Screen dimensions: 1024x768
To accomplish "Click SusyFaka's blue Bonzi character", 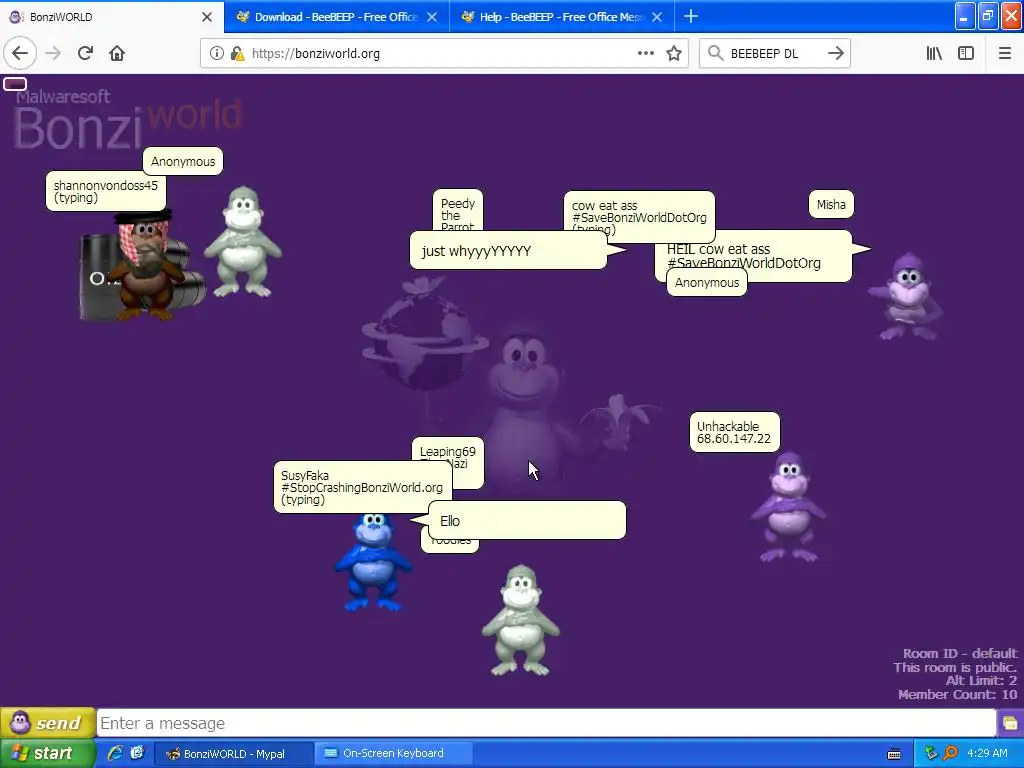I will [x=373, y=562].
